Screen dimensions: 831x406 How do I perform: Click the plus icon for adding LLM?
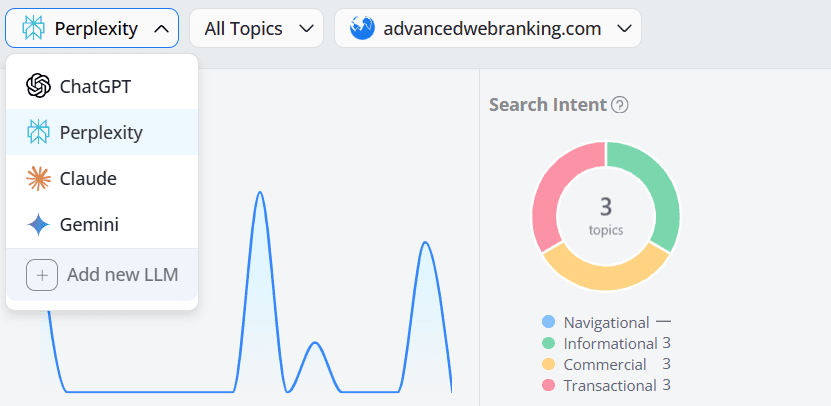[42, 275]
